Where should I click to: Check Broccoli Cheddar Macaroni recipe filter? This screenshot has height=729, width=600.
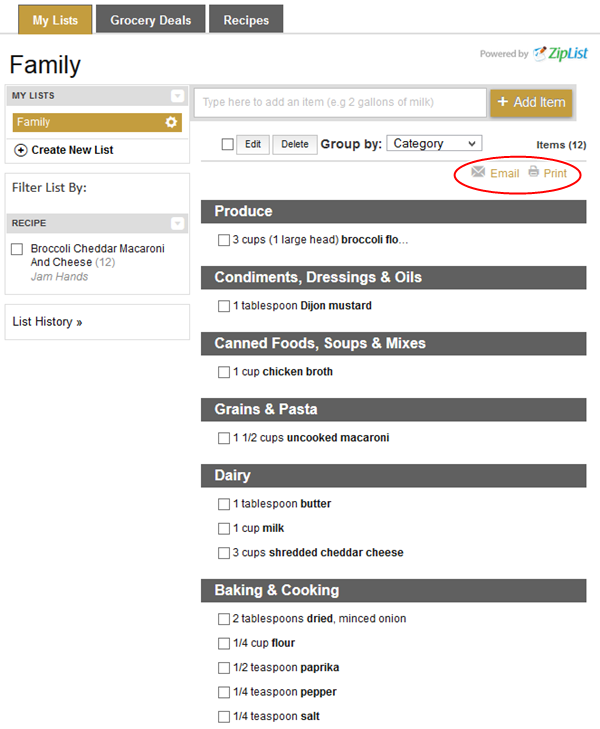coord(17,249)
